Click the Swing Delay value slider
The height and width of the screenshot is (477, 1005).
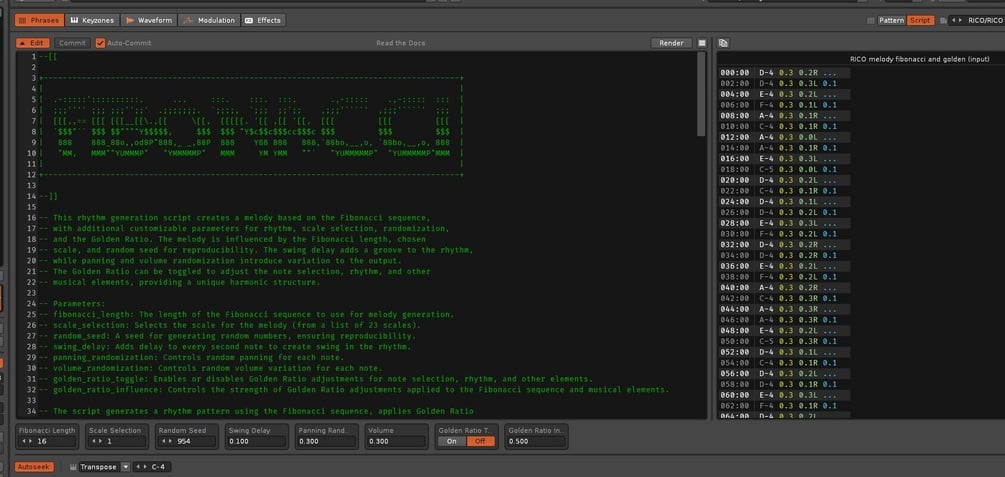point(257,441)
